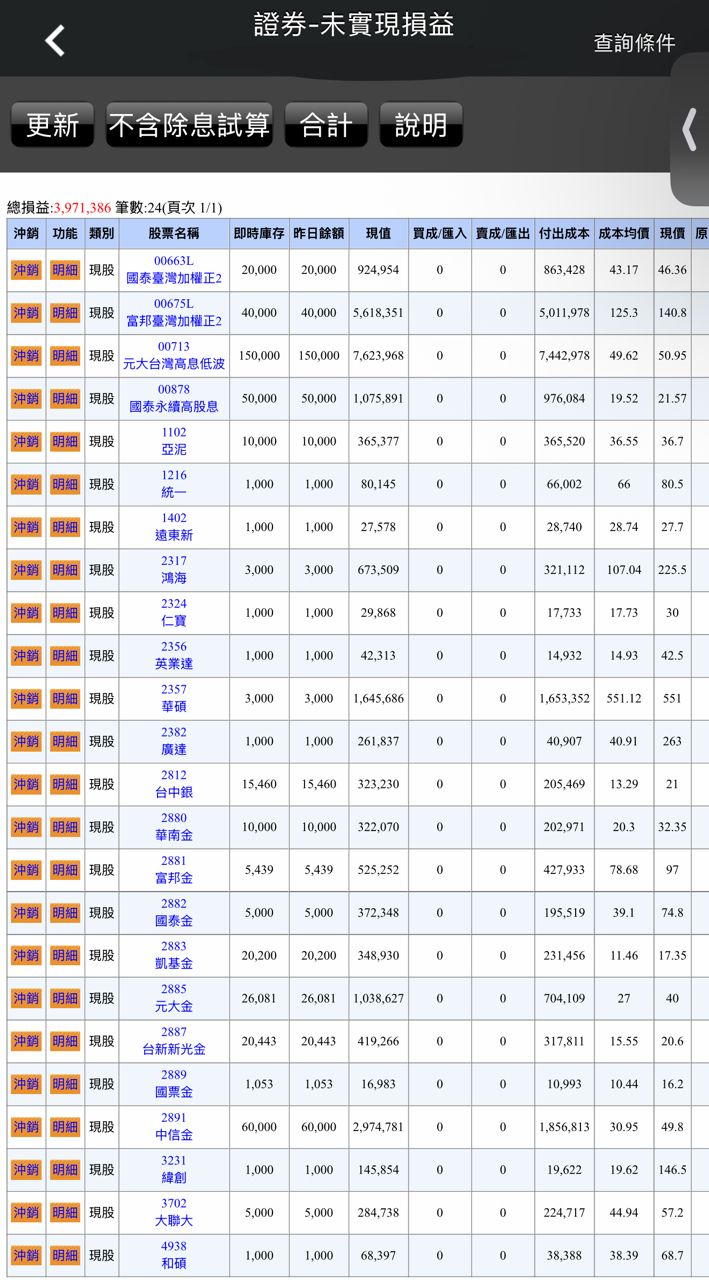The height and width of the screenshot is (1280, 709).
Task: Tap 明細 icon for 廣達 row
Action: click(65, 741)
